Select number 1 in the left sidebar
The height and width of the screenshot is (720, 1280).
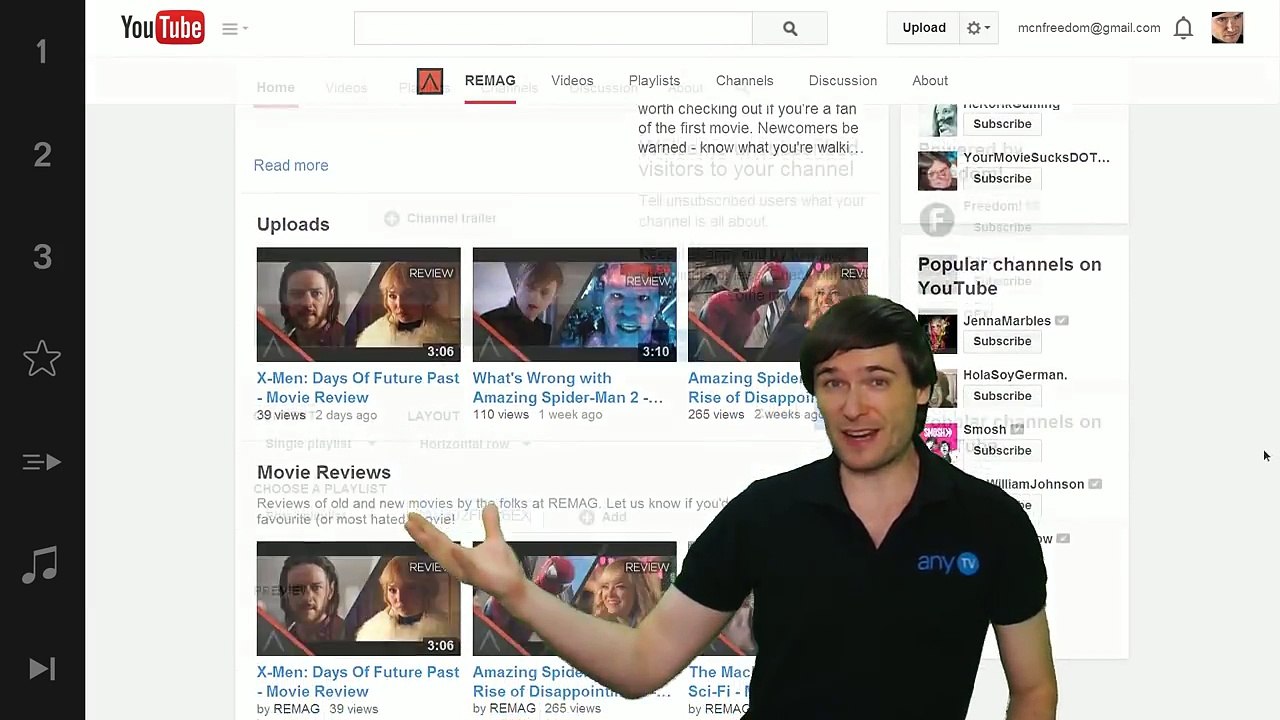(x=42, y=52)
